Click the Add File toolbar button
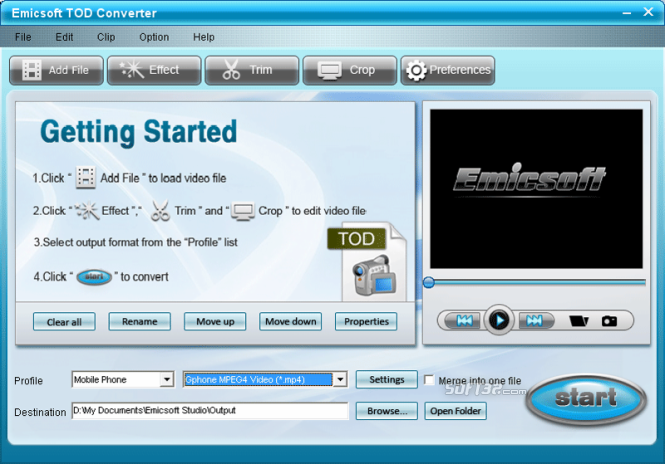Viewport: 665px width, 464px height. [56, 70]
